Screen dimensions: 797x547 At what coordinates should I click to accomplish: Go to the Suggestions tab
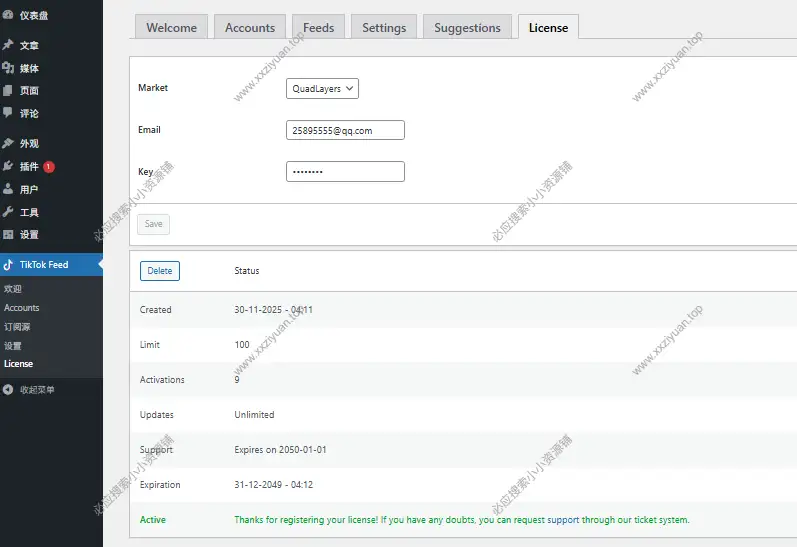(x=467, y=28)
